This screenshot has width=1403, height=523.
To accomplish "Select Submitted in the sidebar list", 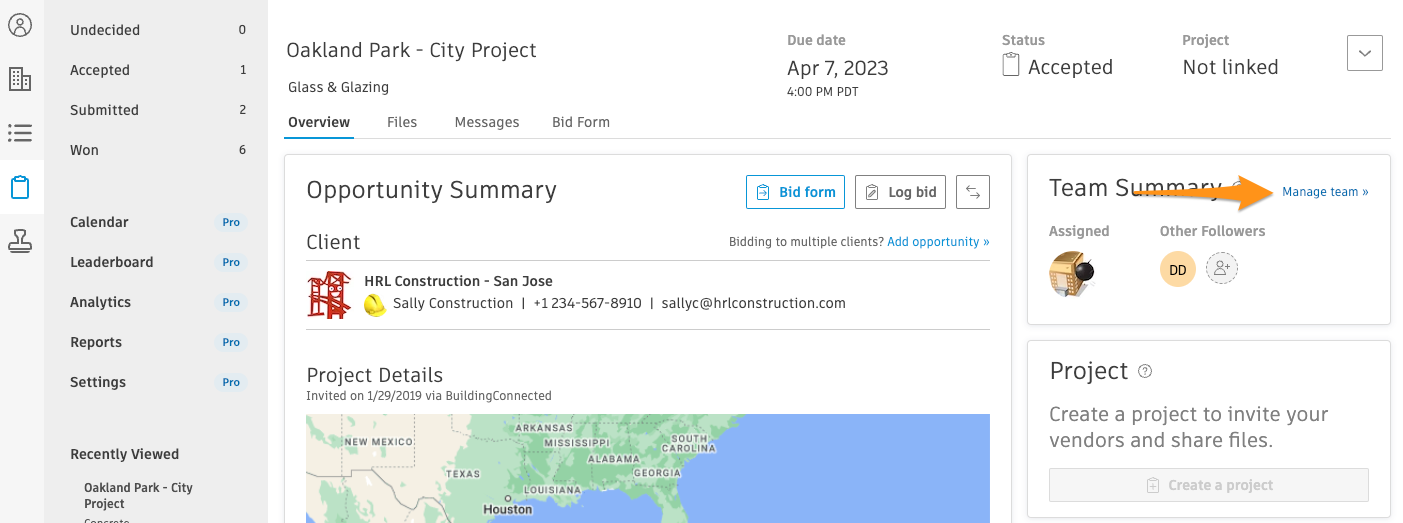I will pos(158,110).
